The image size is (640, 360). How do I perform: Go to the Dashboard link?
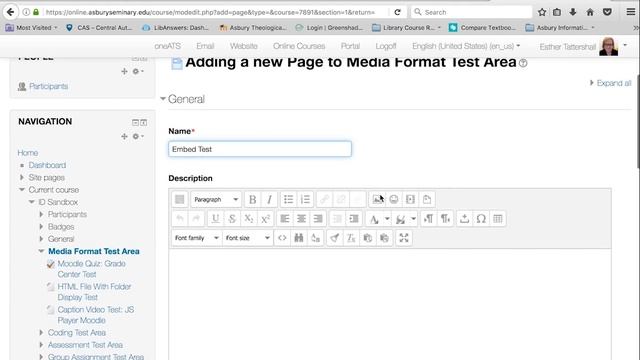point(47,165)
